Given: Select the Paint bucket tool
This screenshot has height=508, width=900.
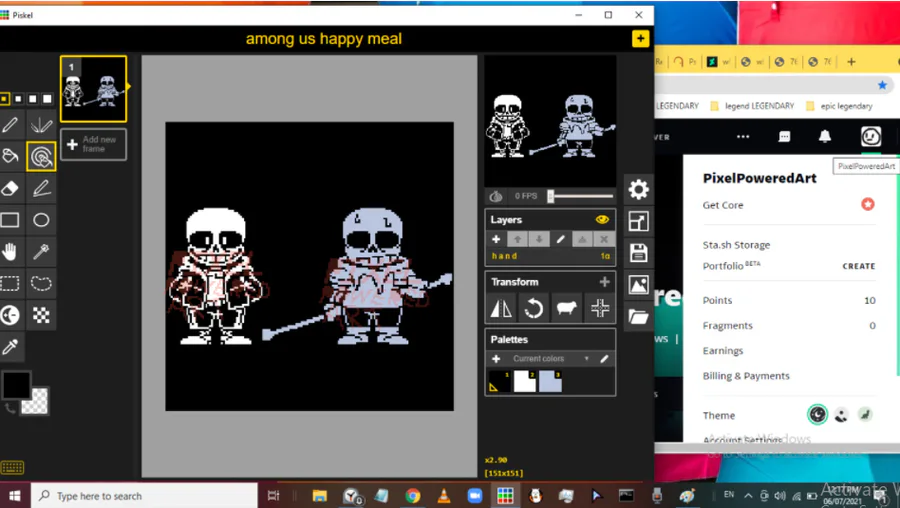Looking at the screenshot, I should click(10, 156).
